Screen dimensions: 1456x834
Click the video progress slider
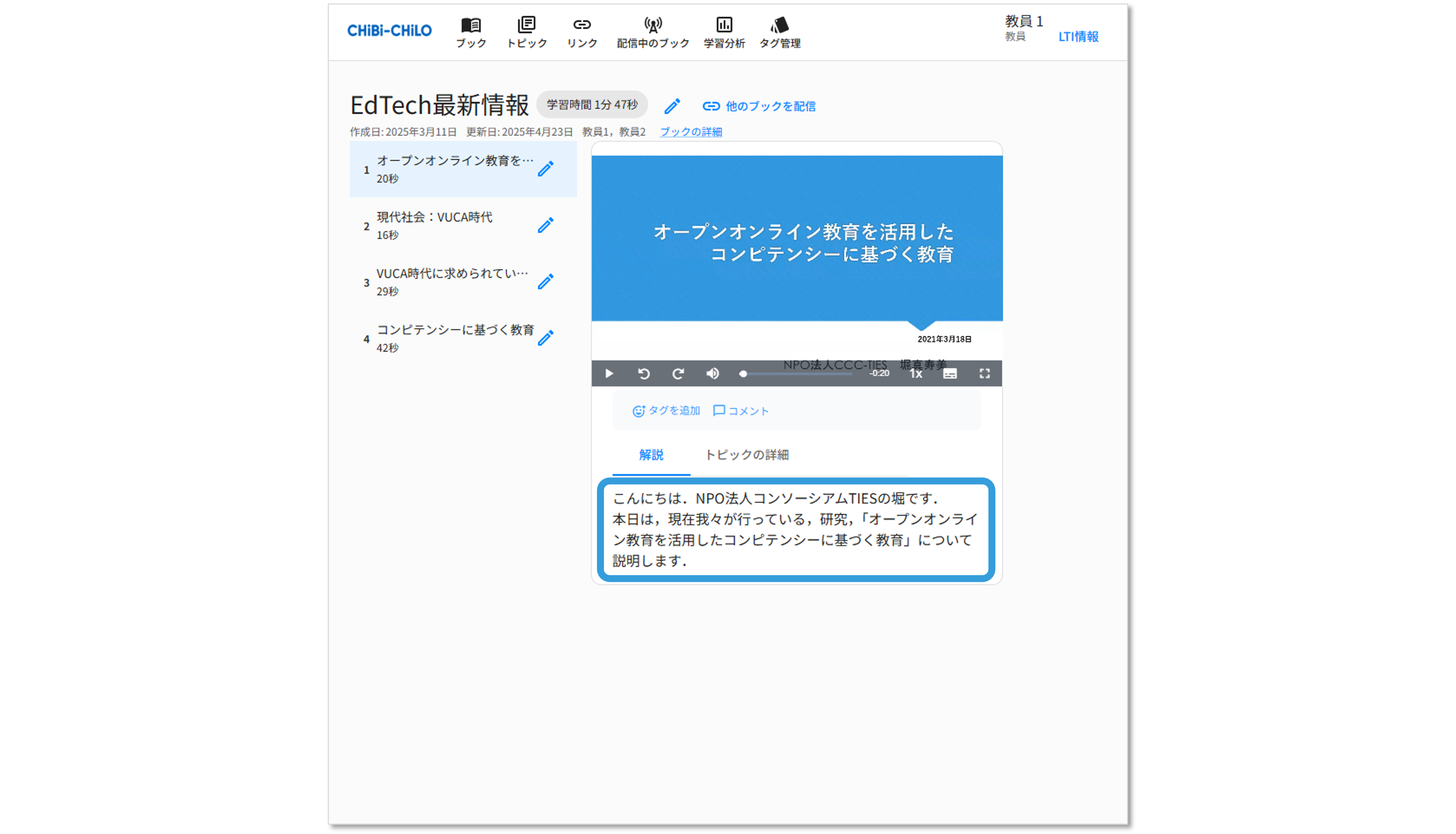(x=797, y=373)
